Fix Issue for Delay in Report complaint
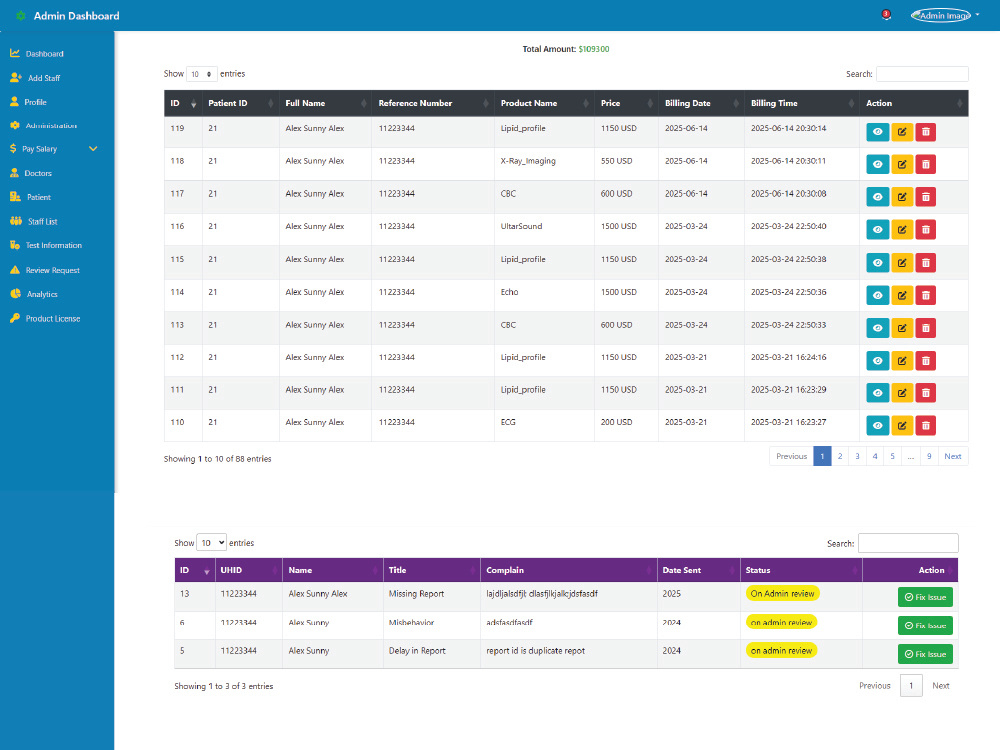The width and height of the screenshot is (1000, 750). coord(925,654)
